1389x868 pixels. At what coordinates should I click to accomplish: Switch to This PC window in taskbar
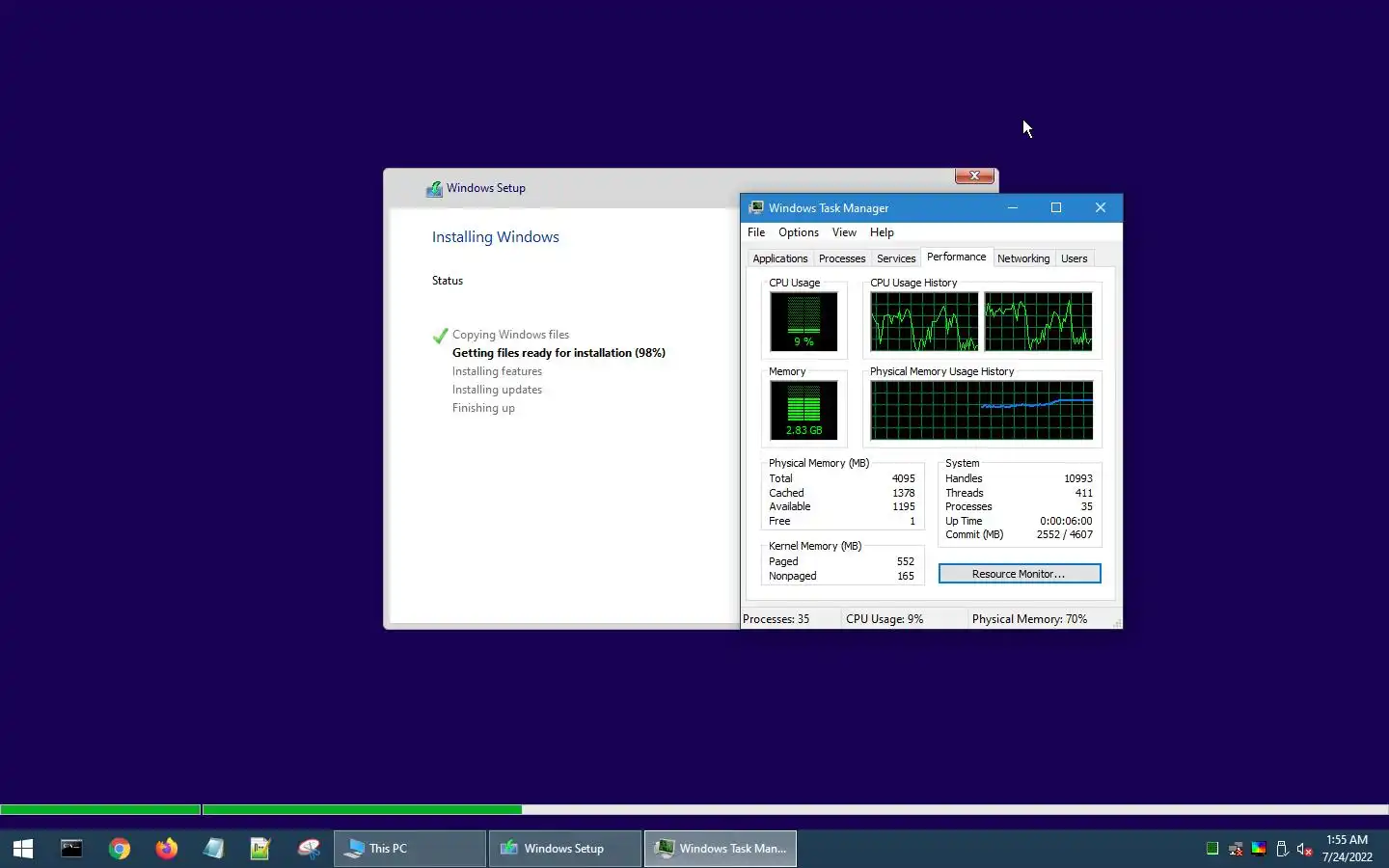tap(410, 849)
